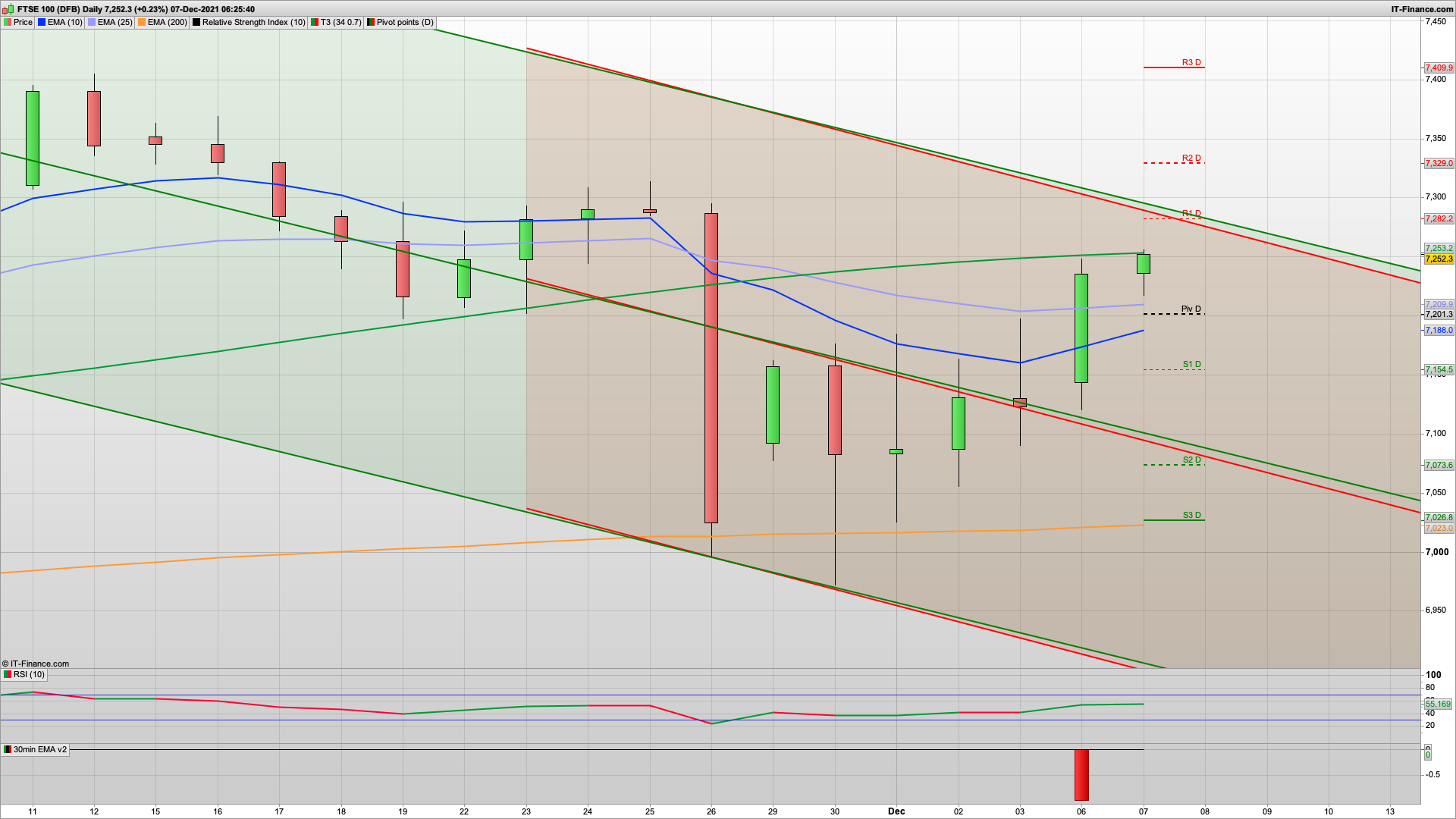Click the blue 7,188.0 EMA tag

click(x=1439, y=330)
